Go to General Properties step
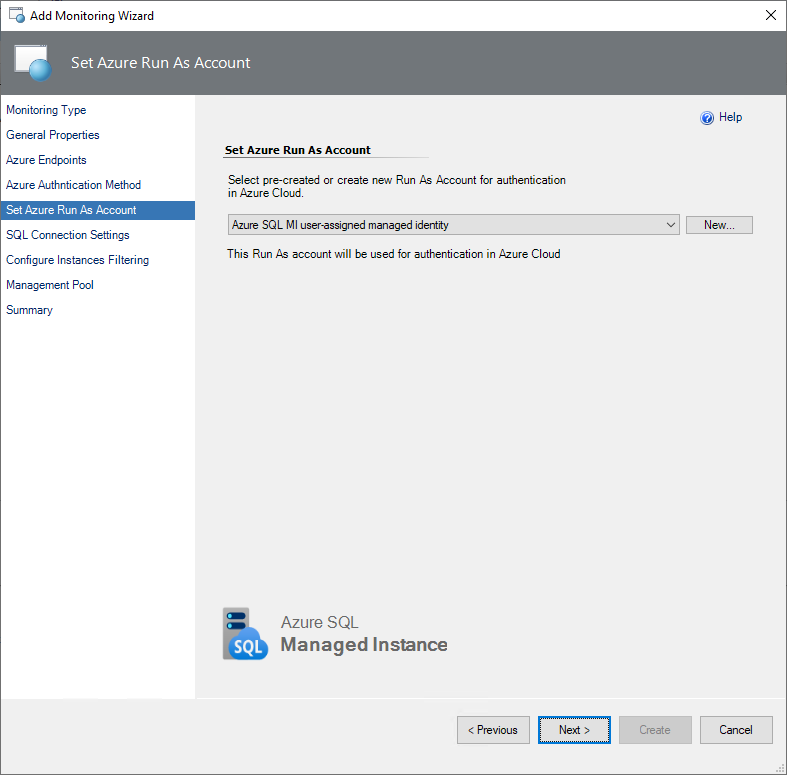The width and height of the screenshot is (787, 775). (53, 135)
